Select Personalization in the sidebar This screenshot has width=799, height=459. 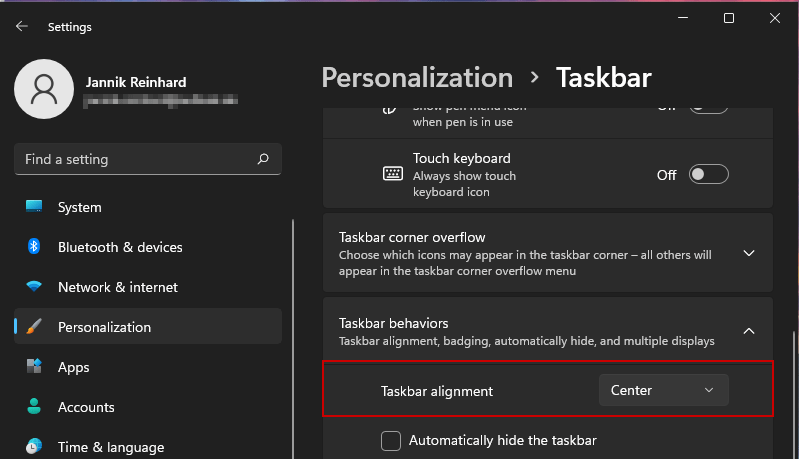click(104, 327)
